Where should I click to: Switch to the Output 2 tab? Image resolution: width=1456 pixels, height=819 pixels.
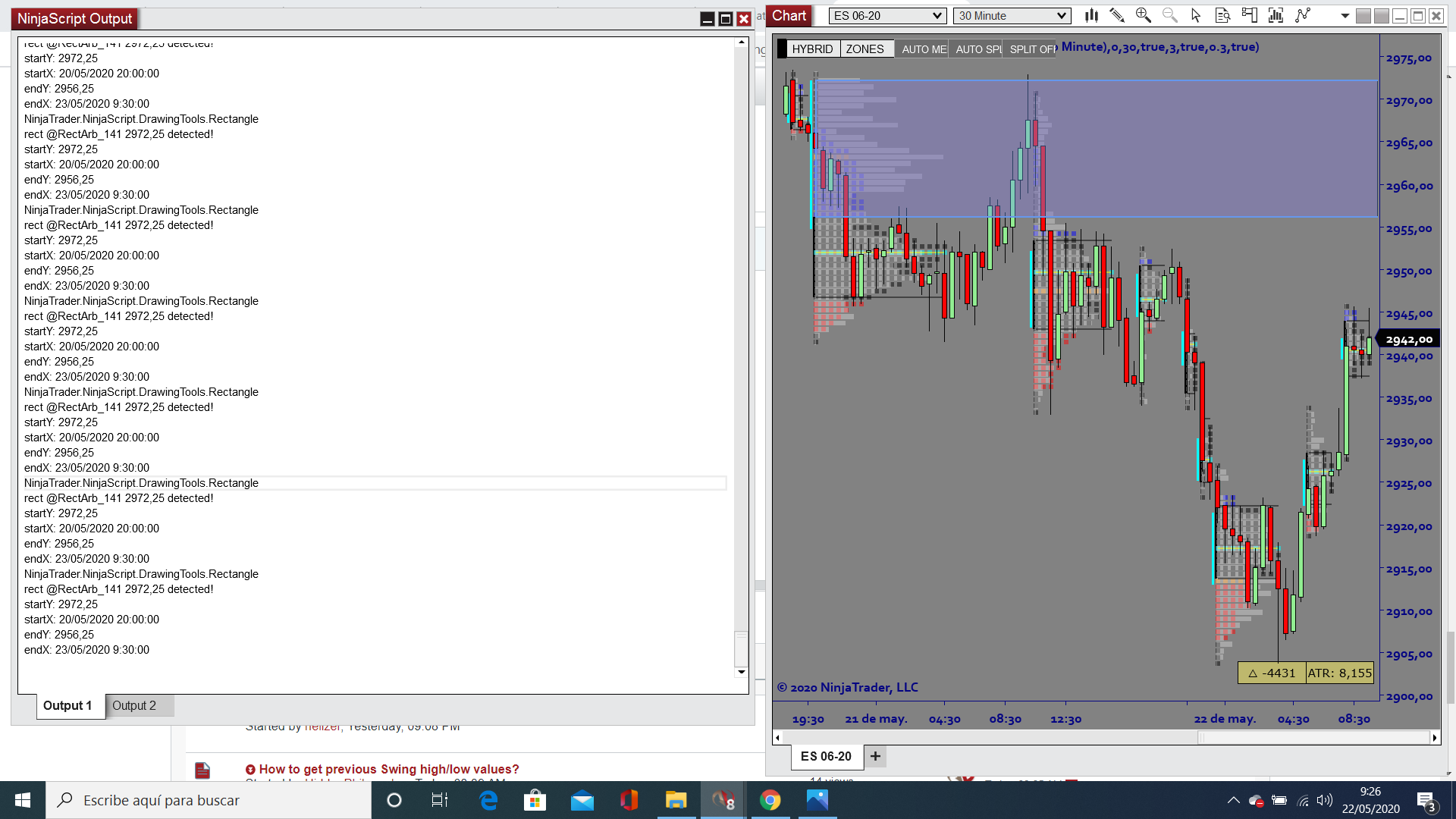134,706
